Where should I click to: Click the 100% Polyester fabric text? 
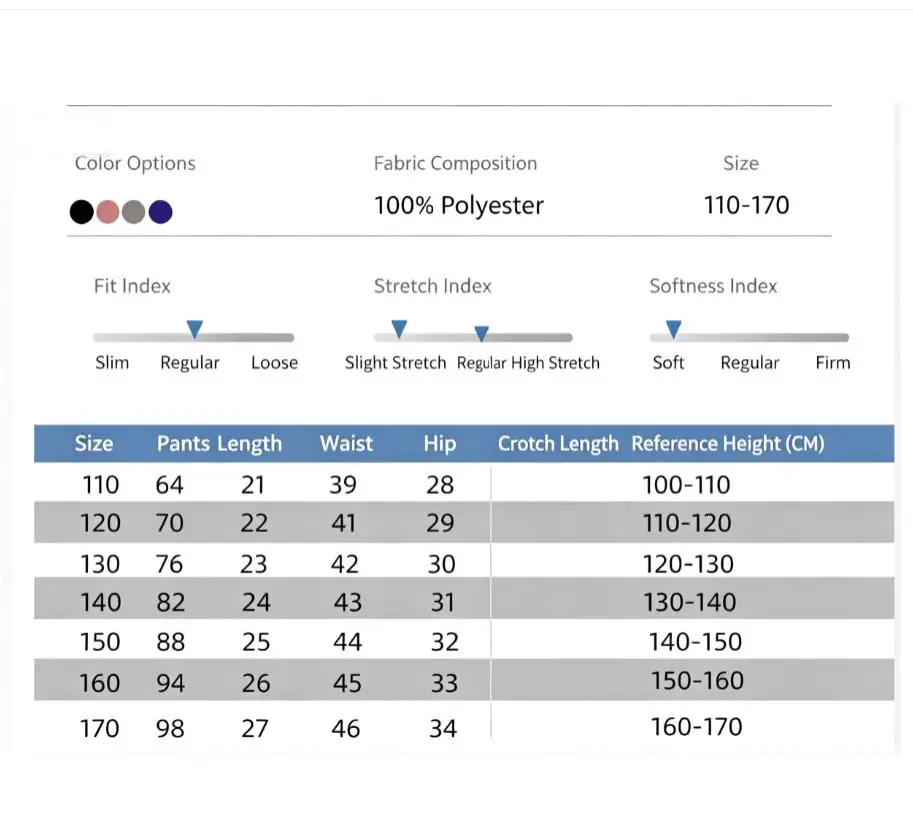[459, 206]
